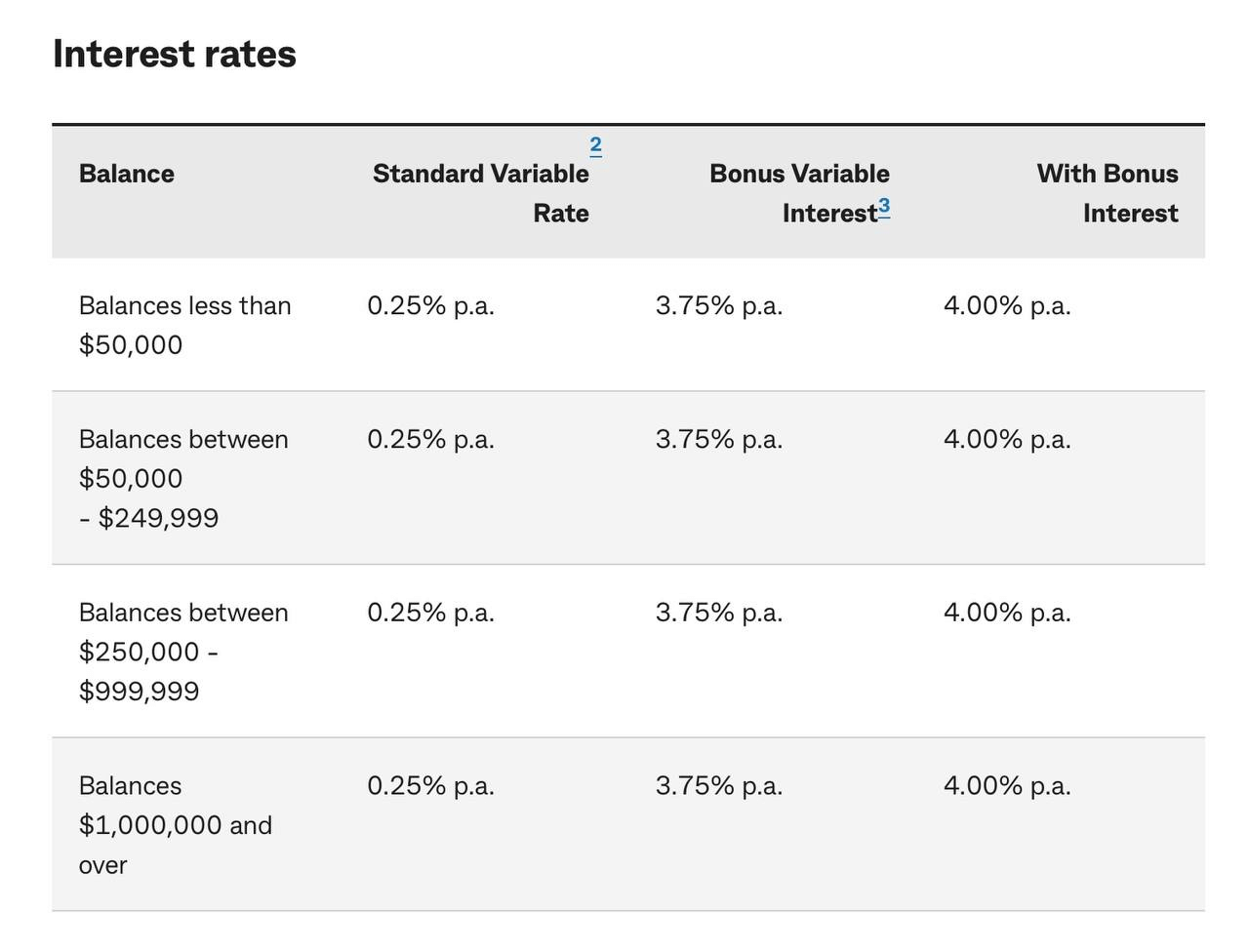Click 4.00% p.a. in the $50,000 - $249,999 row
The width and height of the screenshot is (1249, 952).
(1007, 440)
